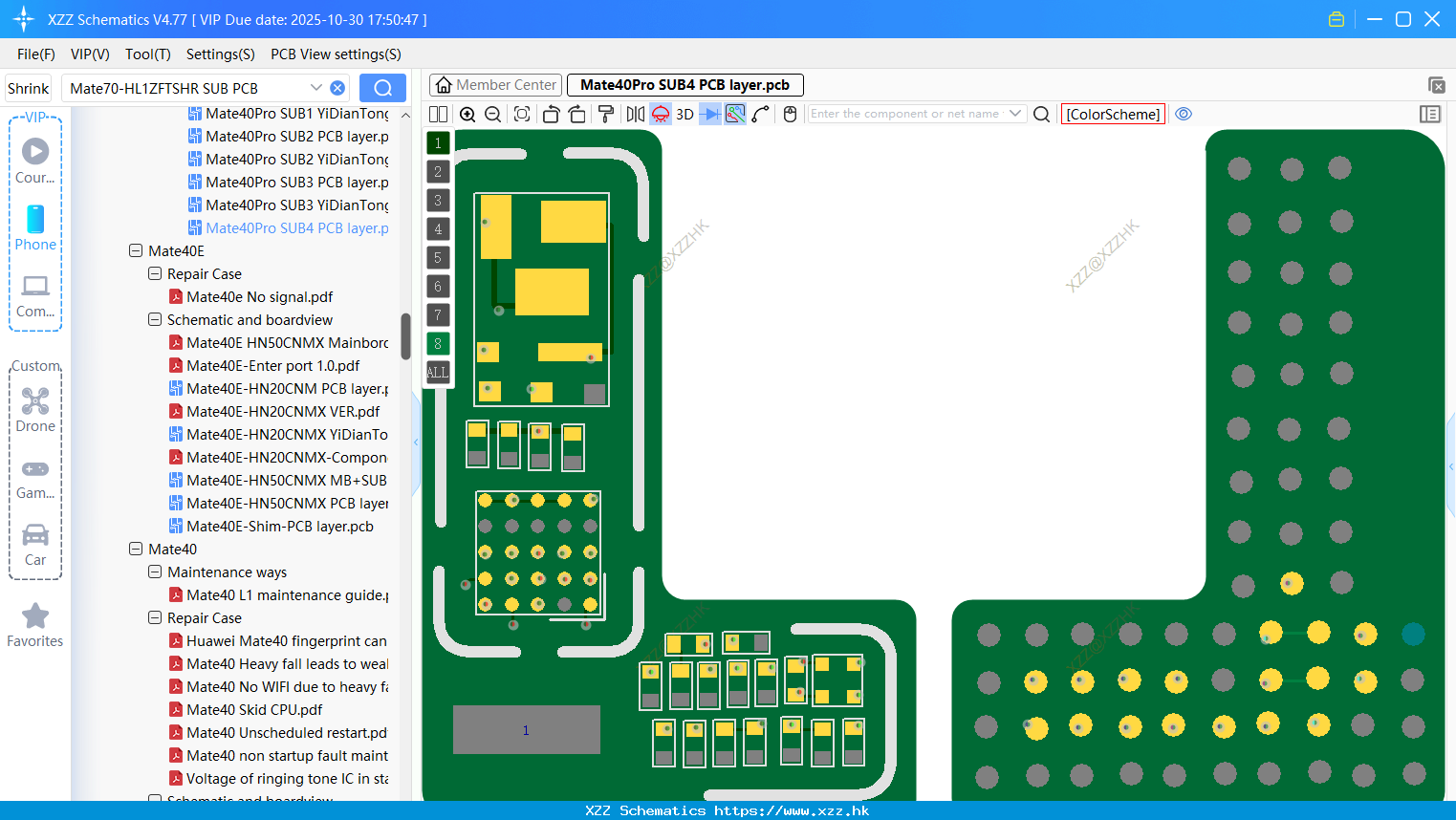
Task: Select the curve trace tool
Action: [761, 114]
